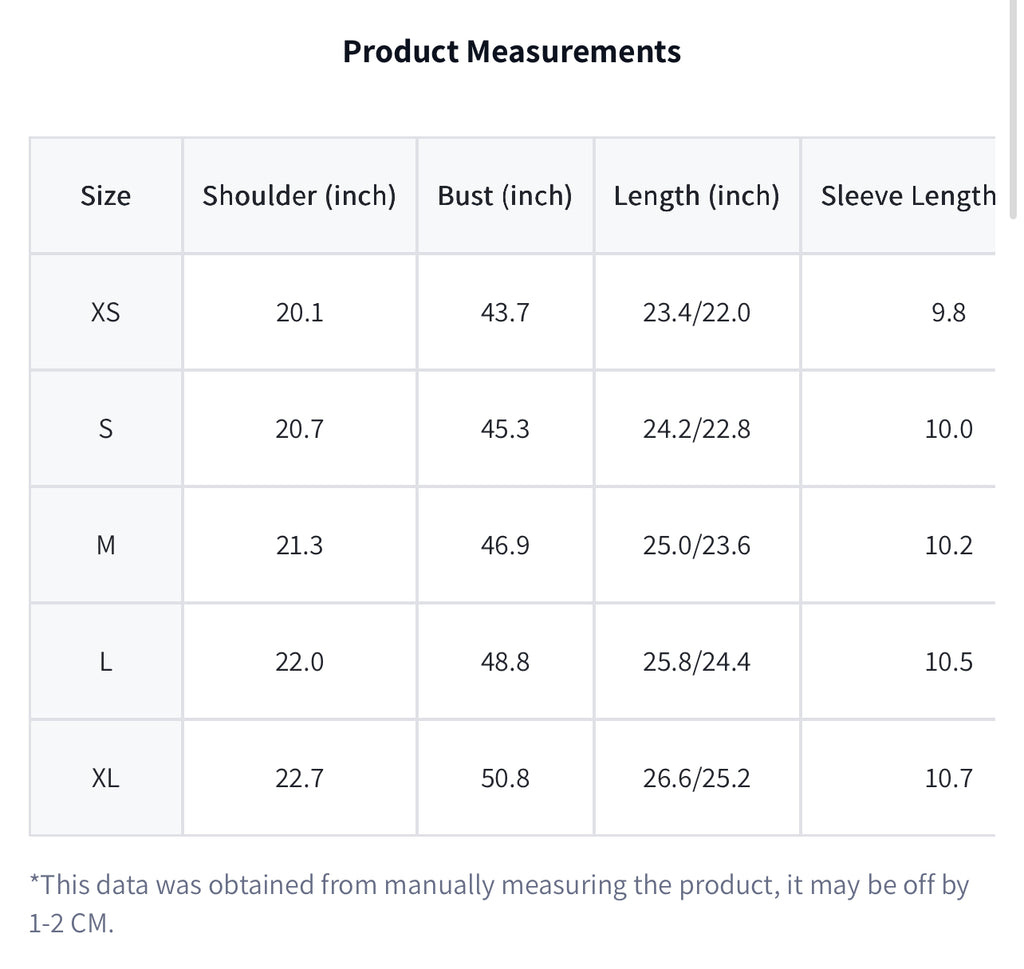Click the Shoulder (inch) column header
Screen dimensions: 1024x969
pyautogui.click(x=299, y=196)
